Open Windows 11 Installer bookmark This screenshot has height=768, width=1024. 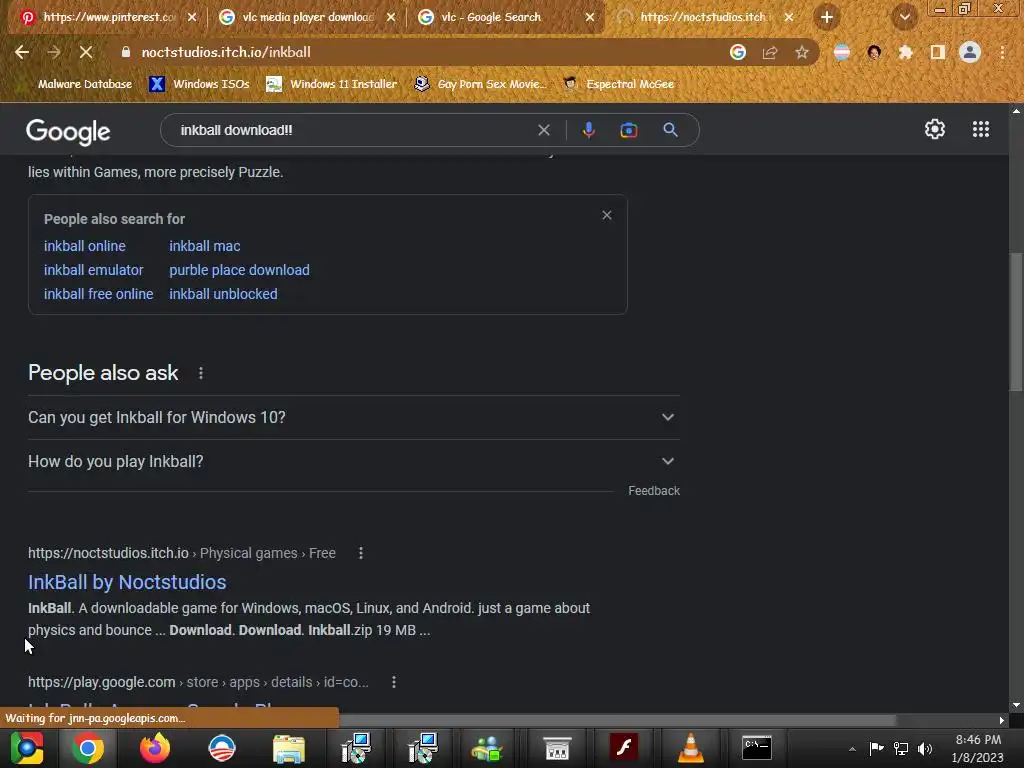pos(332,84)
